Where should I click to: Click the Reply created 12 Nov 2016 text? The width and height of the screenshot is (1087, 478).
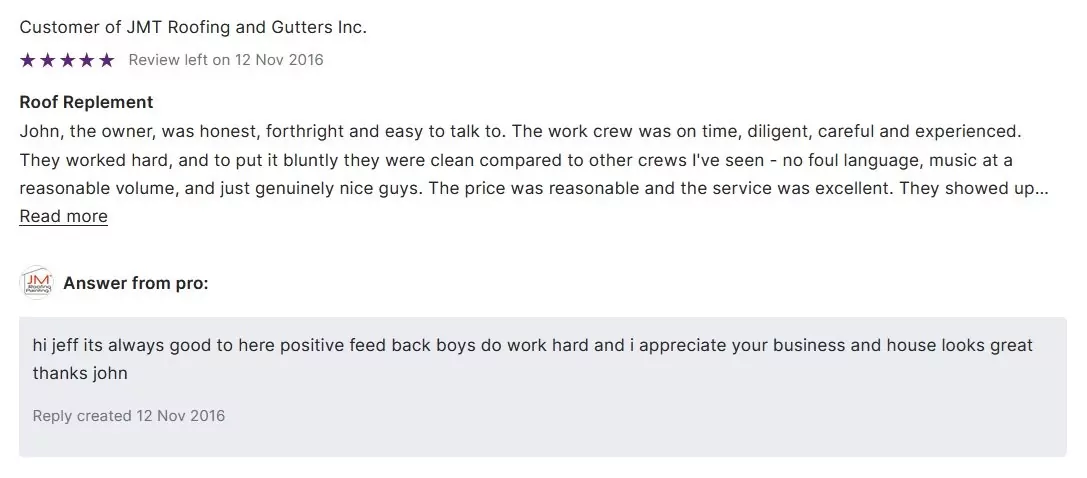[129, 416]
